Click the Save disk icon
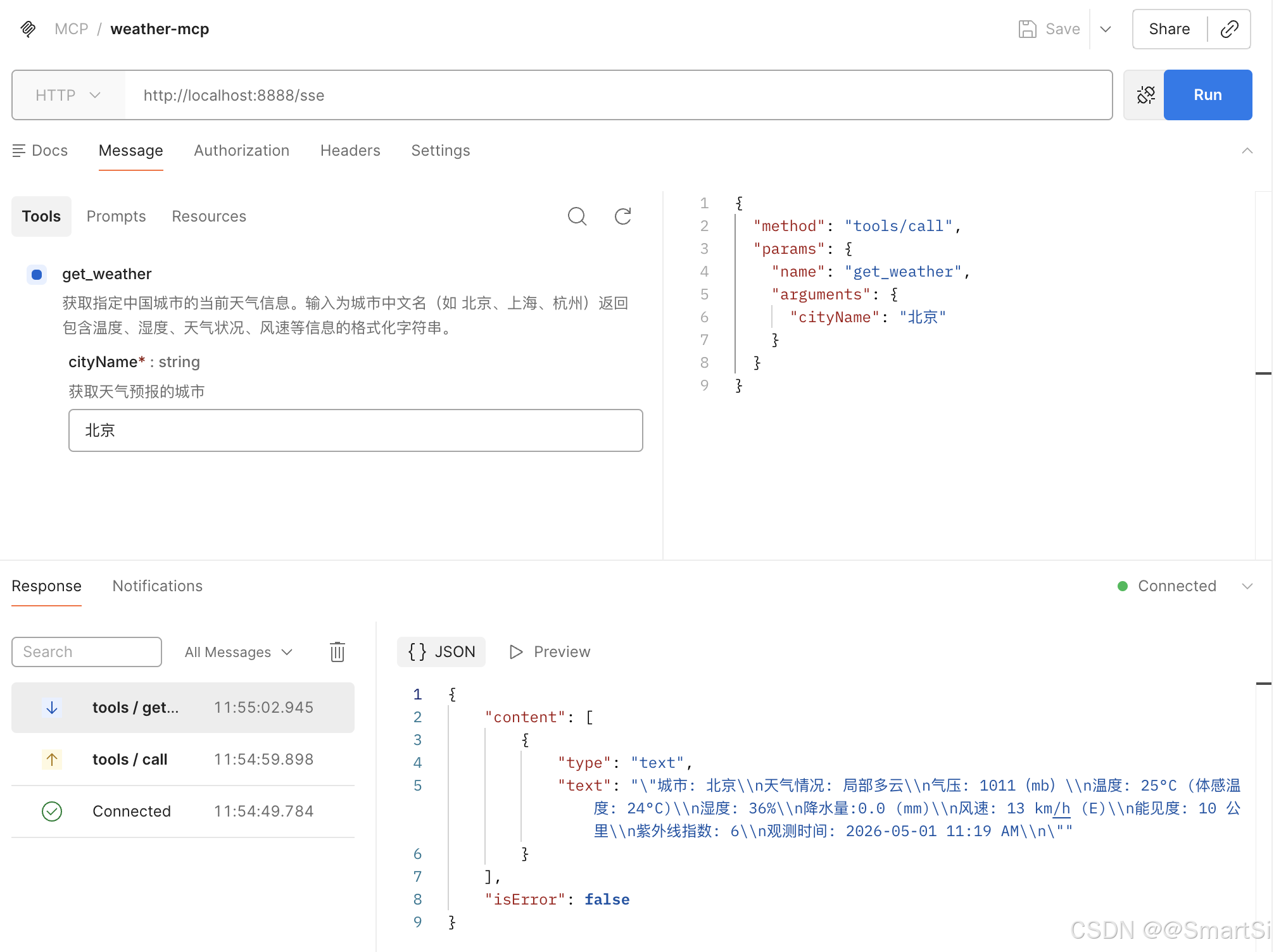Viewport: 1274px width, 952px height. [x=1027, y=29]
